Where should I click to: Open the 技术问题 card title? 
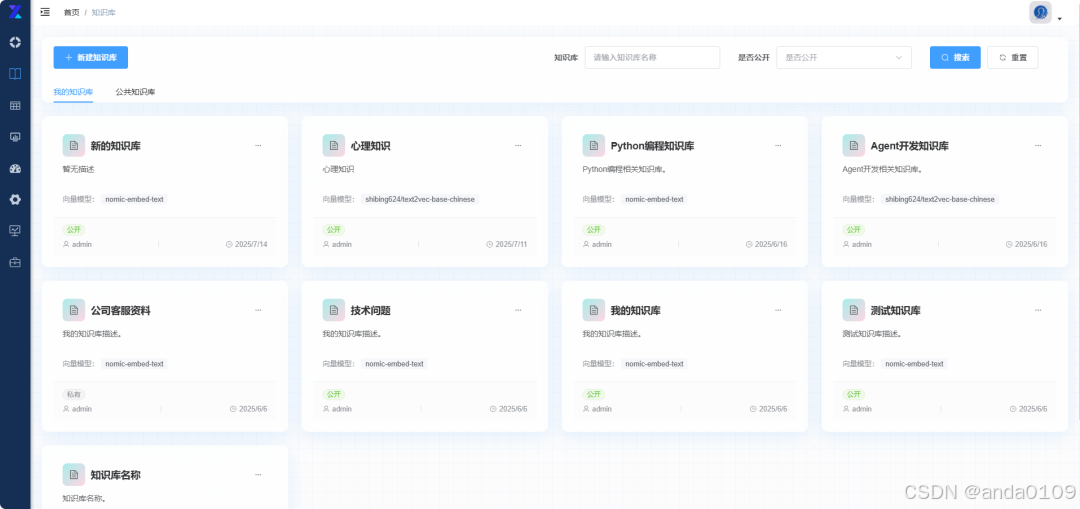point(371,311)
